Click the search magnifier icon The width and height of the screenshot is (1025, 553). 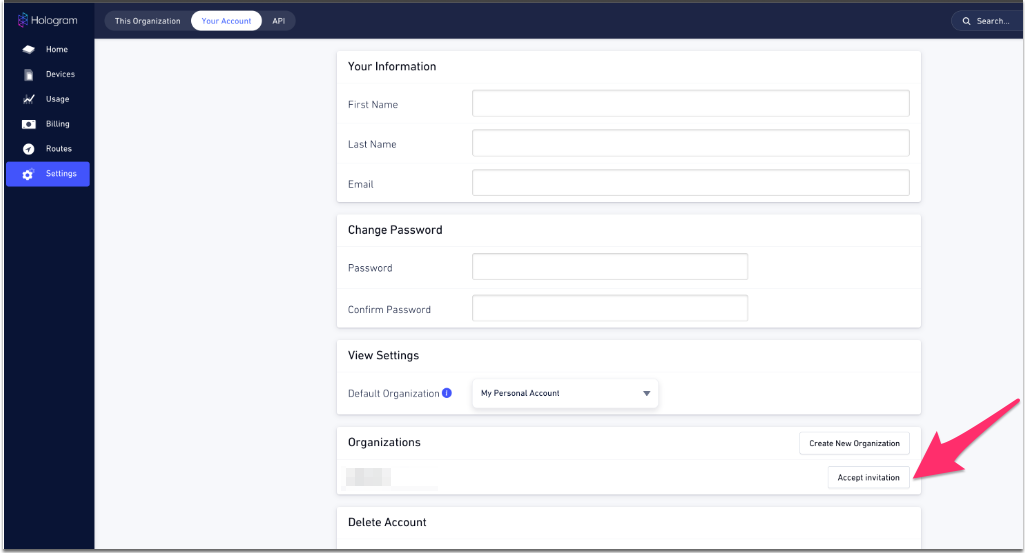[x=966, y=21]
